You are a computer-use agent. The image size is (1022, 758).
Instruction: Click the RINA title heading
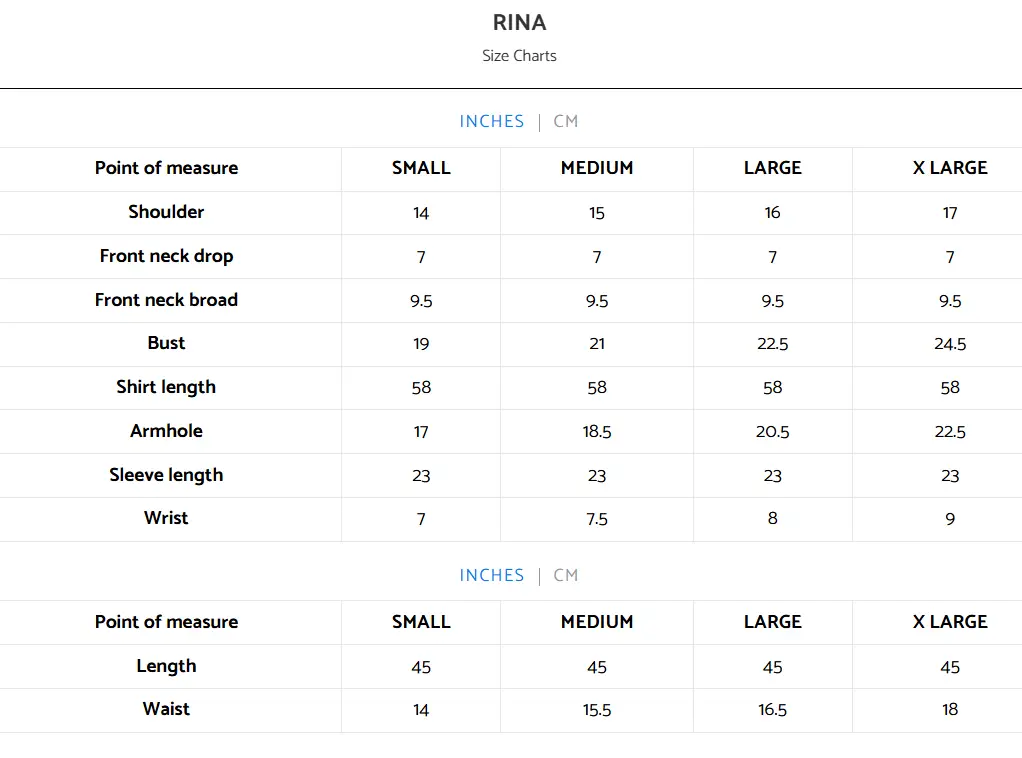coord(519,22)
